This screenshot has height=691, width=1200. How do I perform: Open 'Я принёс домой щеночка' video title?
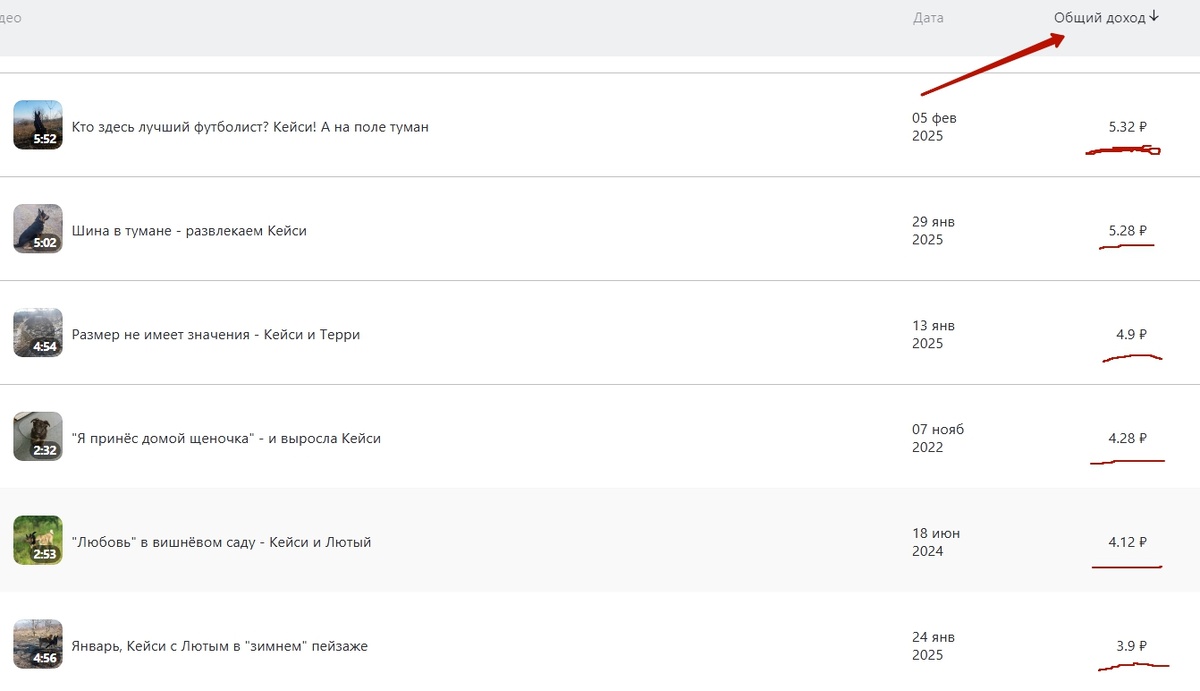226,439
